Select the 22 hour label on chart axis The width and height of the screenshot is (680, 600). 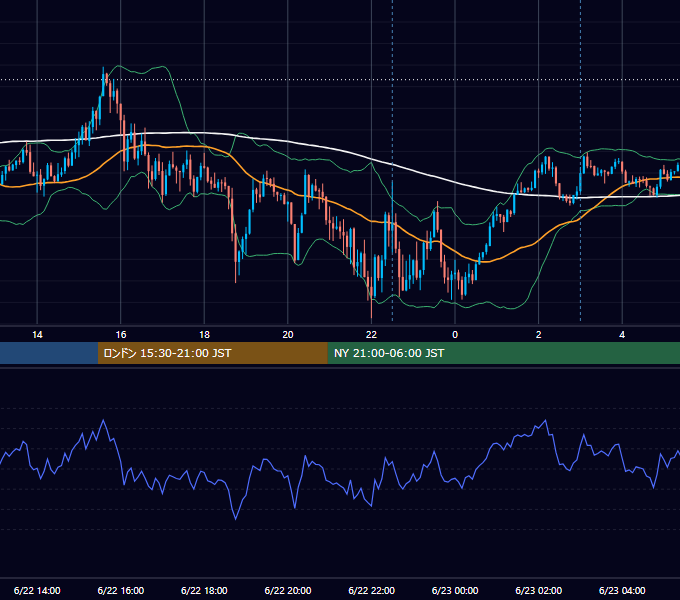coord(371,335)
